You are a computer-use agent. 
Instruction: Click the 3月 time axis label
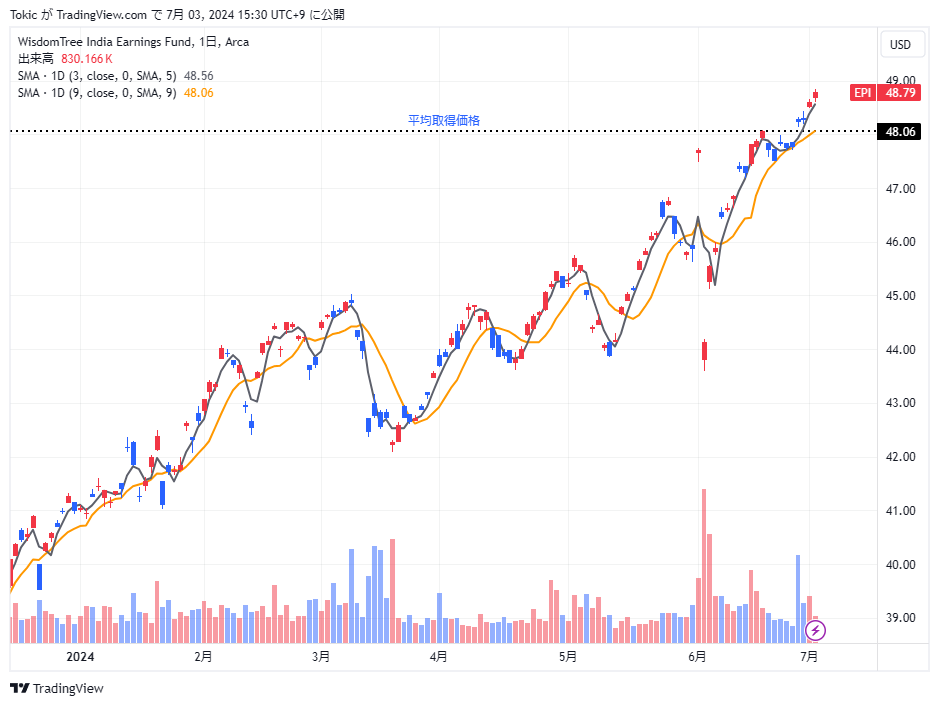click(x=321, y=657)
